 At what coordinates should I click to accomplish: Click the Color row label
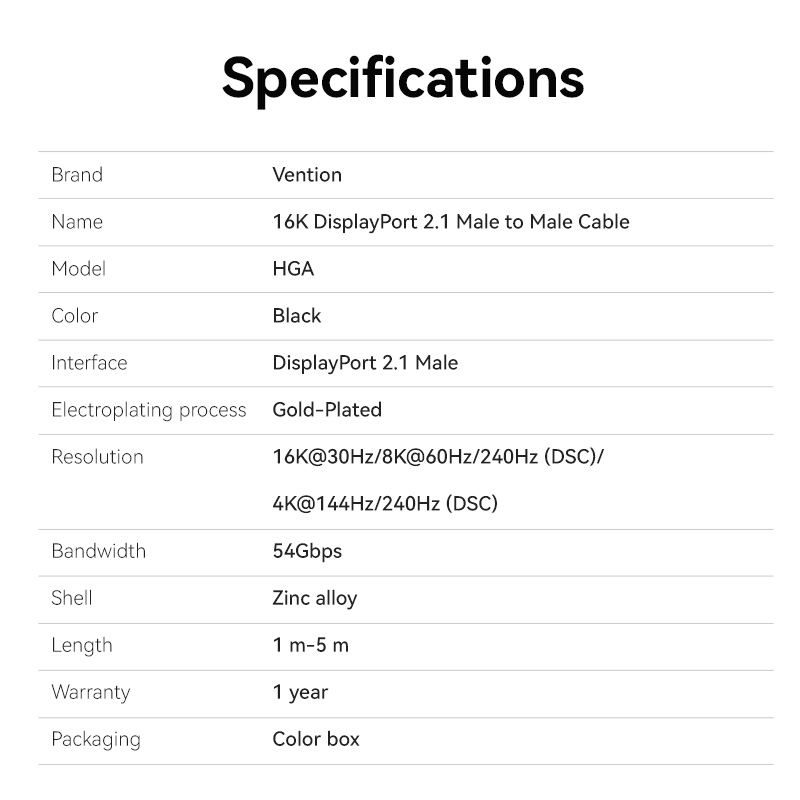pos(75,316)
